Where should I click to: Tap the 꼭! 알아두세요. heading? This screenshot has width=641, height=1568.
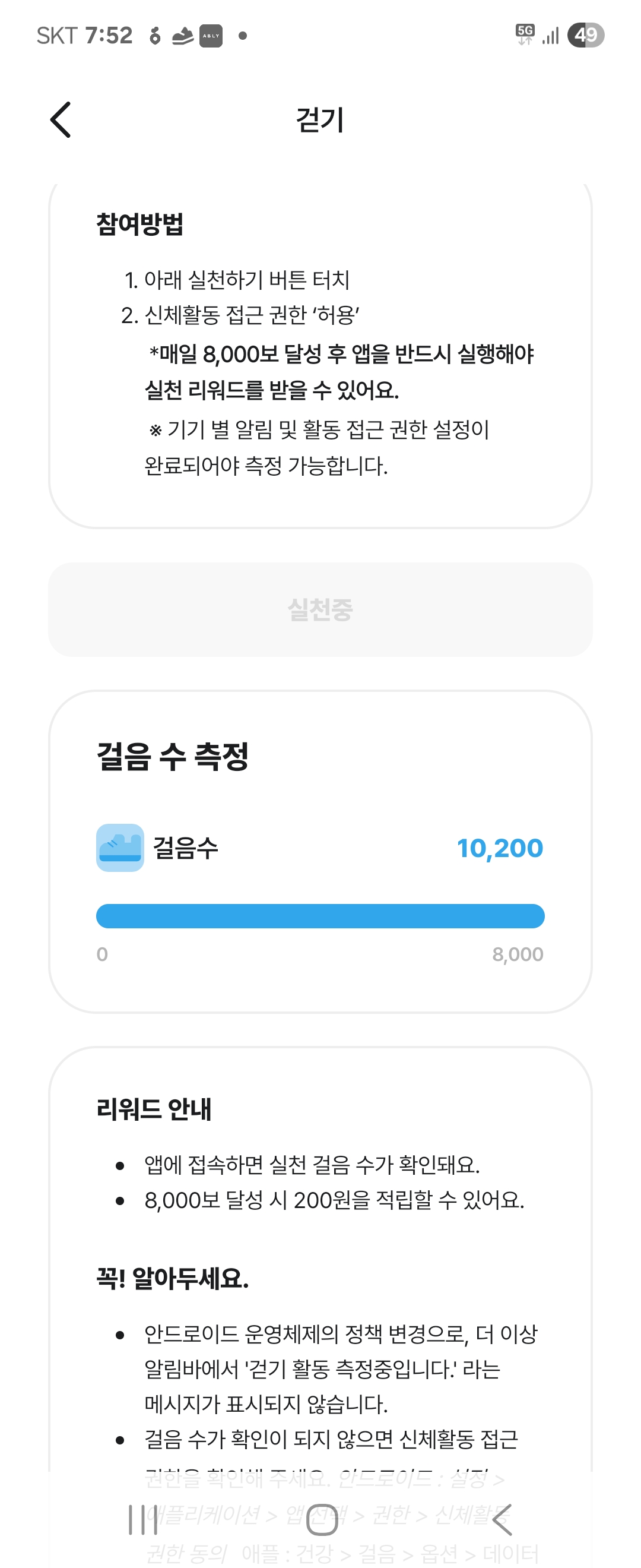tap(173, 1278)
